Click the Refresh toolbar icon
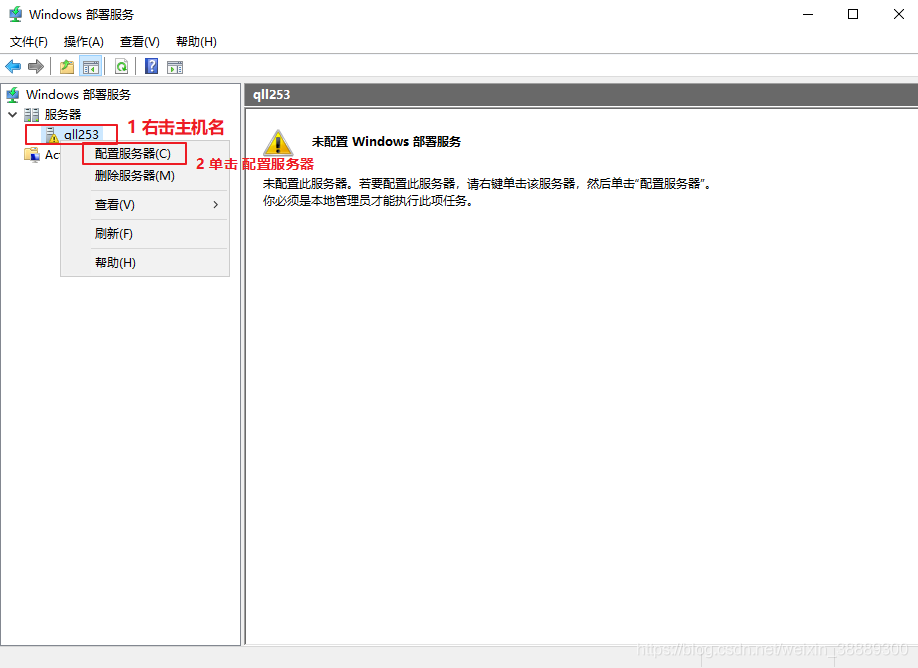The height and width of the screenshot is (668, 918). 121,67
